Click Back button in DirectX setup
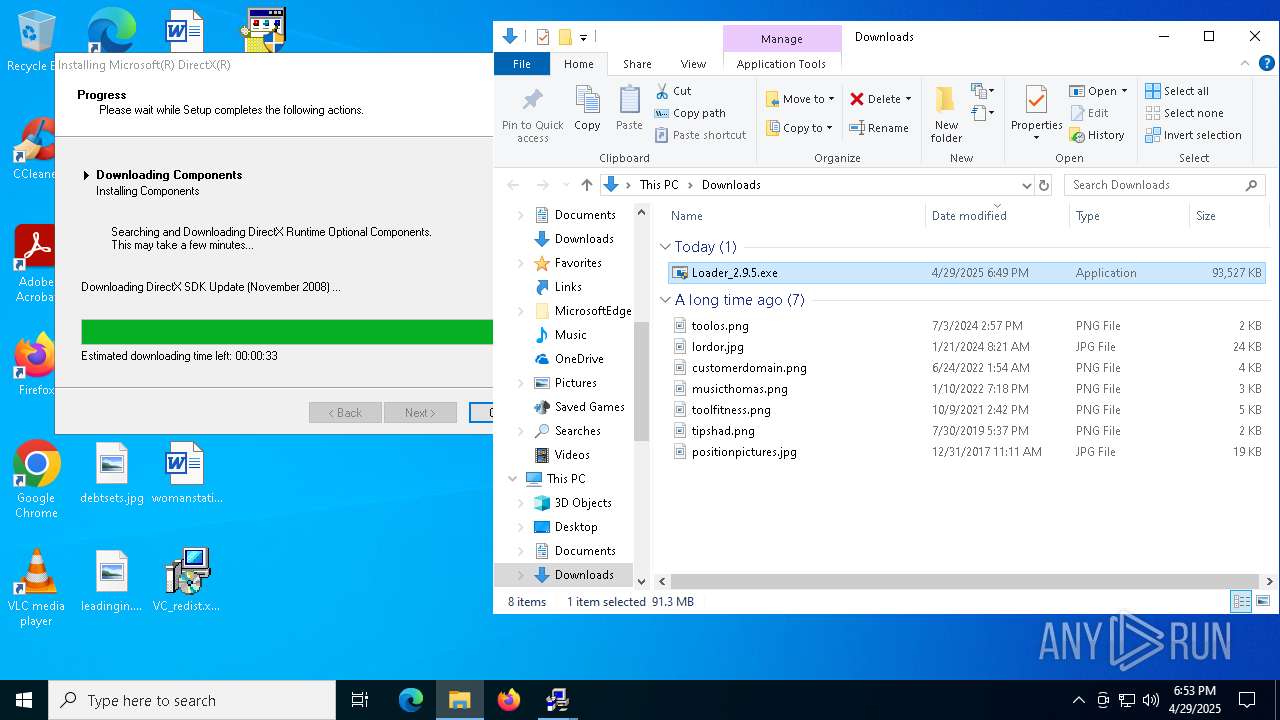This screenshot has width=1280, height=720. [345, 413]
